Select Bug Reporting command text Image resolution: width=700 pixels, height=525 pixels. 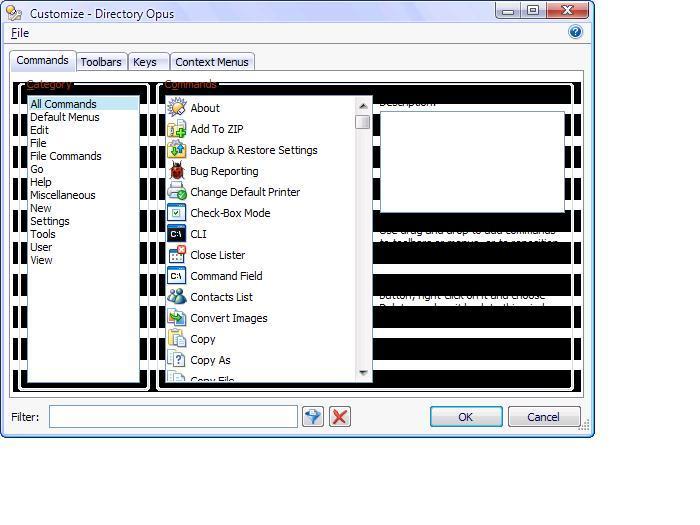pos(224,171)
